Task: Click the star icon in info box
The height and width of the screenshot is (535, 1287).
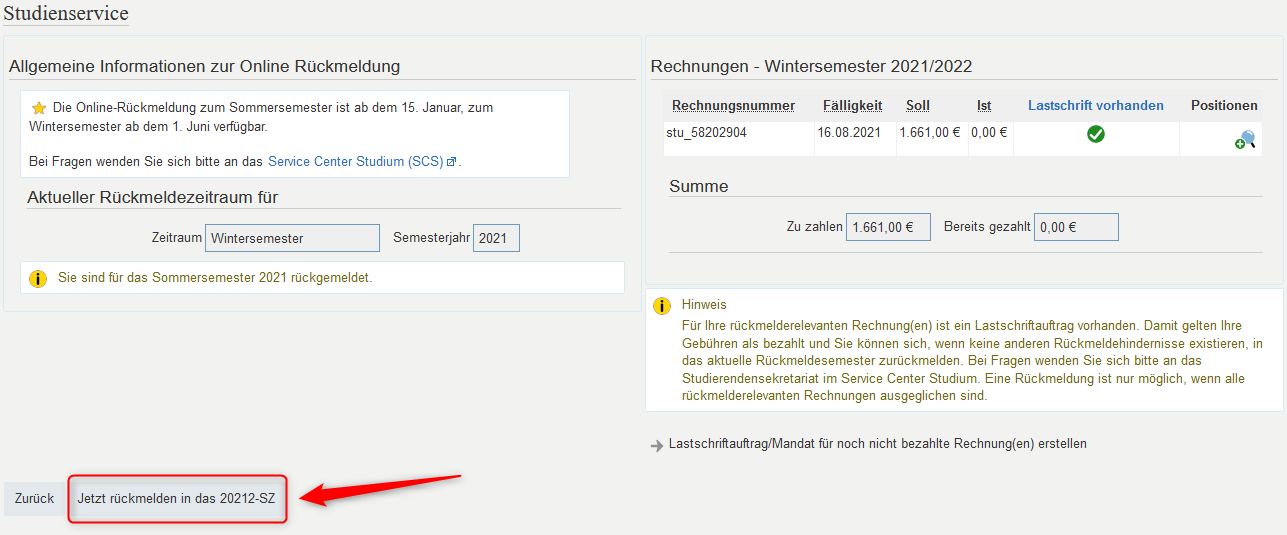Action: tap(39, 107)
